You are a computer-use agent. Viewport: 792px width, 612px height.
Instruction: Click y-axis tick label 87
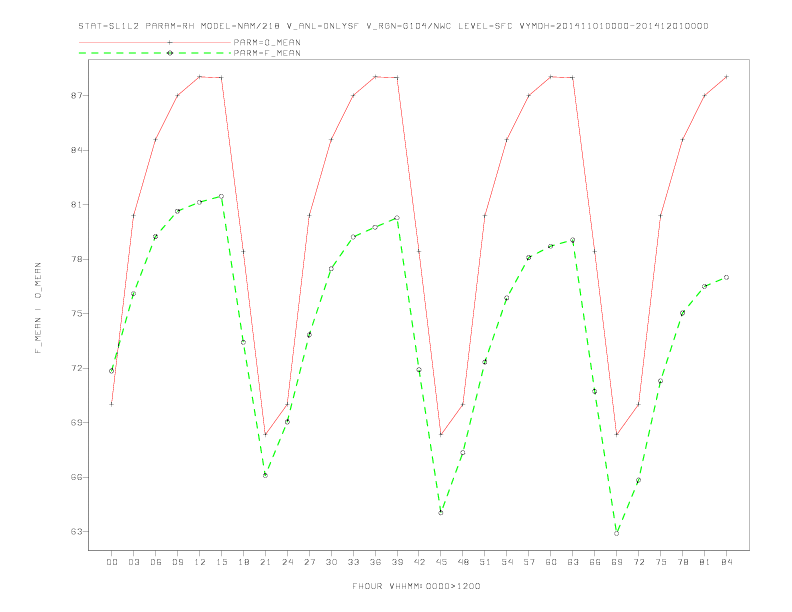pyautogui.click(x=76, y=95)
